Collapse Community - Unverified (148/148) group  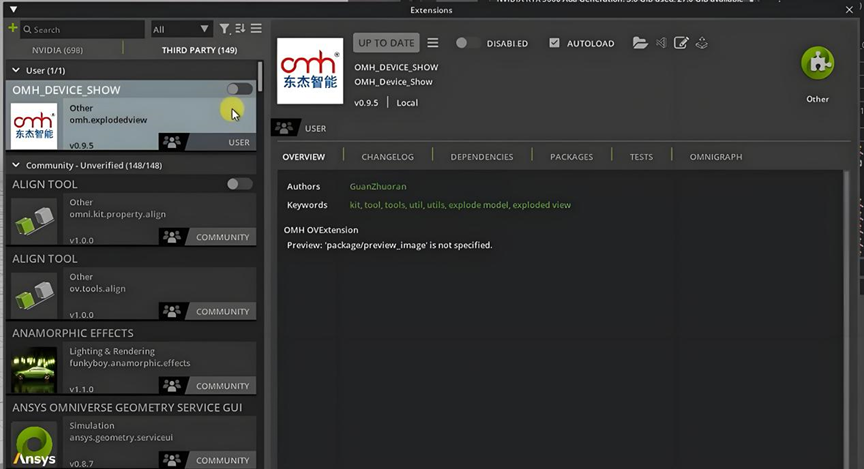coord(16,165)
